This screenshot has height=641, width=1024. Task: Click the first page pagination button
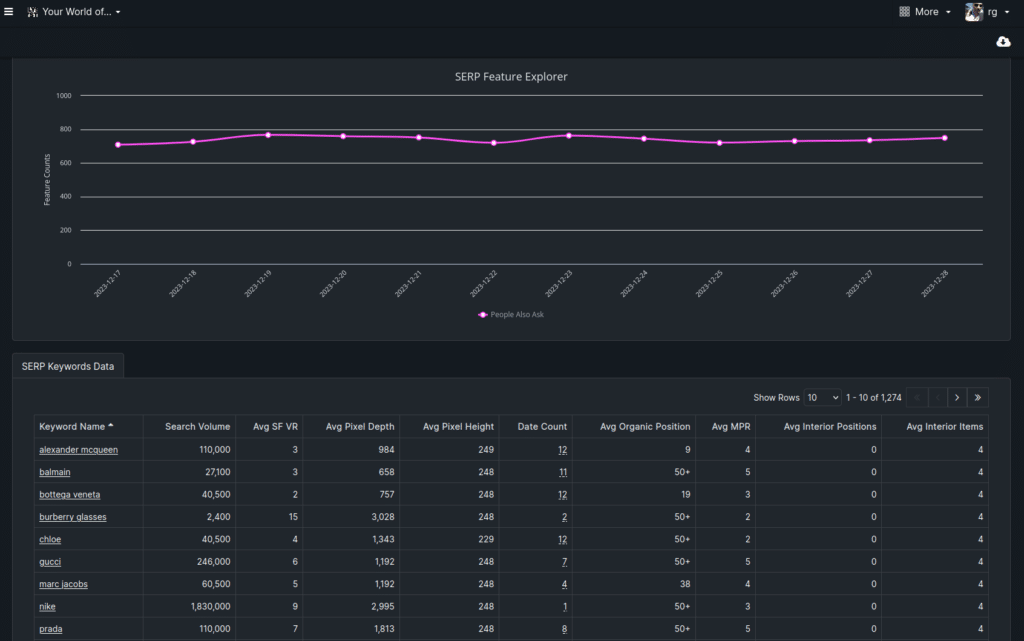[917, 398]
